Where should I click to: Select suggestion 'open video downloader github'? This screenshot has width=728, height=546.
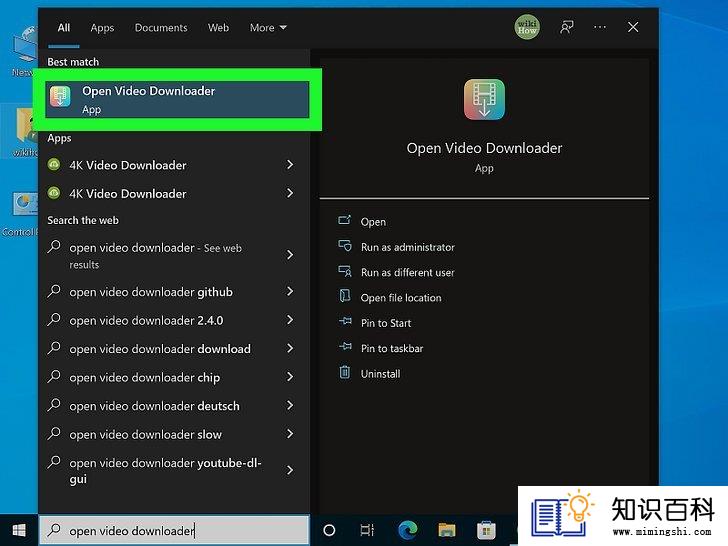click(174, 292)
